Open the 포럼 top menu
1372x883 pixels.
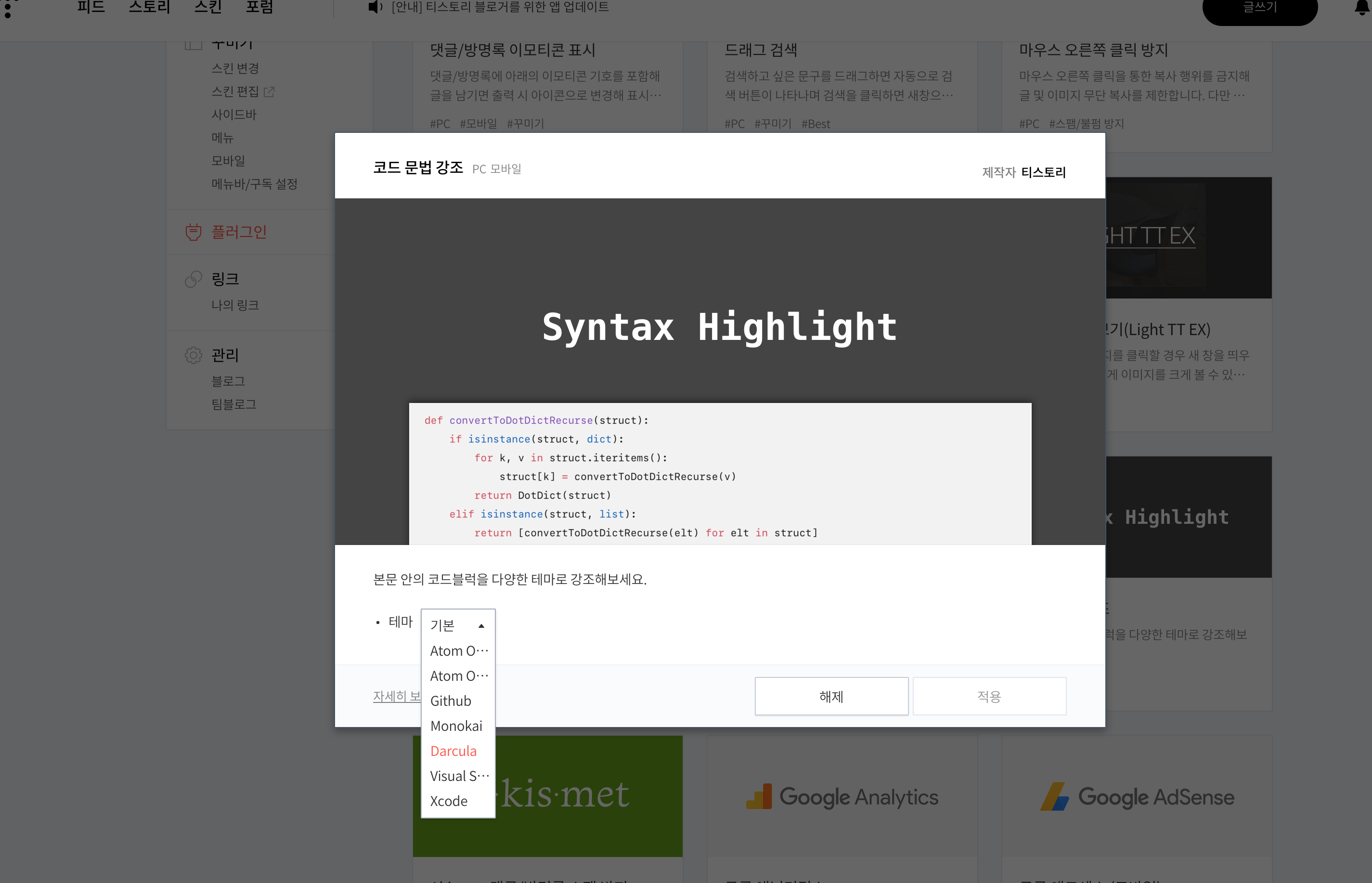(259, 7)
